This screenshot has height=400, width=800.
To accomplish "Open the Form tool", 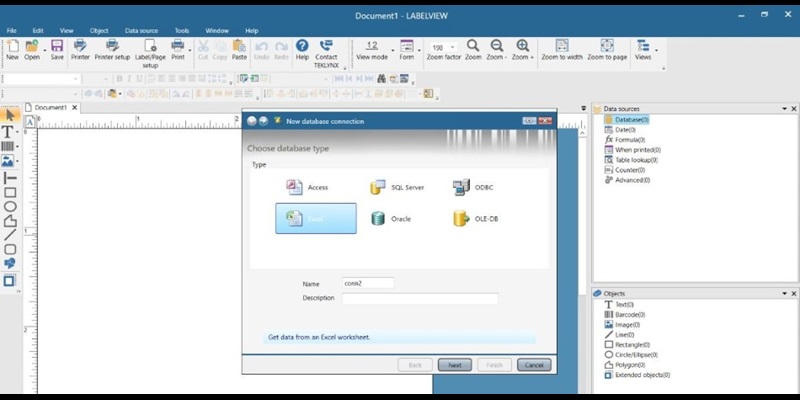I will (407, 49).
